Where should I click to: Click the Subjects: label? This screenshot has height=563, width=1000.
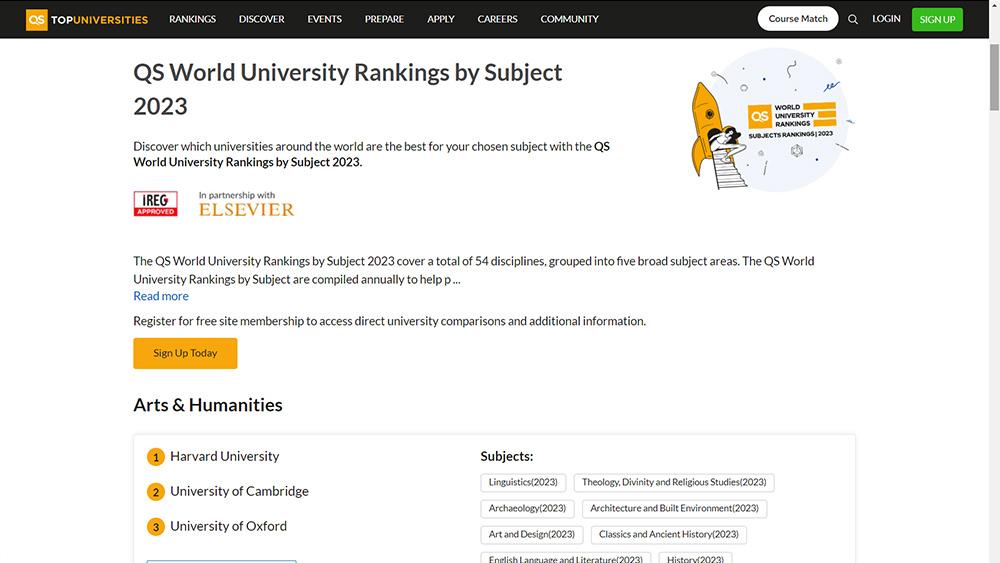click(507, 457)
